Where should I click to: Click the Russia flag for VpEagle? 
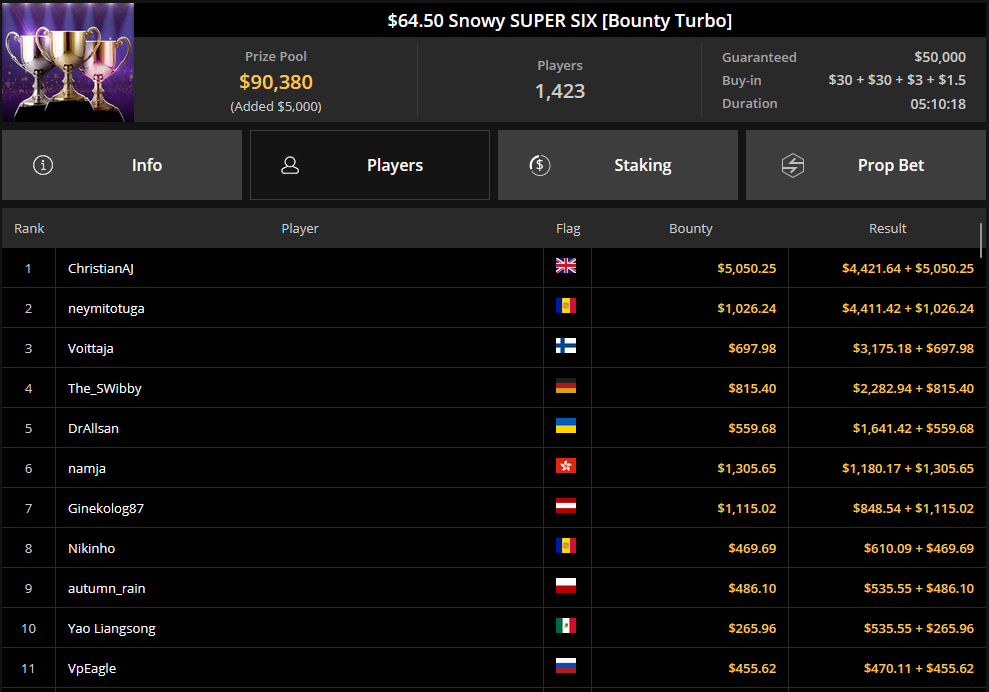pyautogui.click(x=566, y=666)
